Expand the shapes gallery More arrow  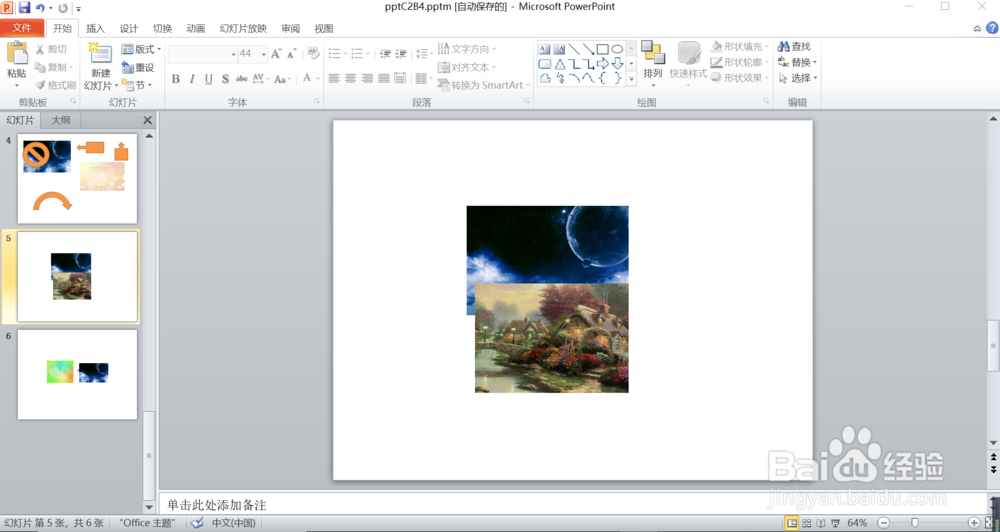631,79
